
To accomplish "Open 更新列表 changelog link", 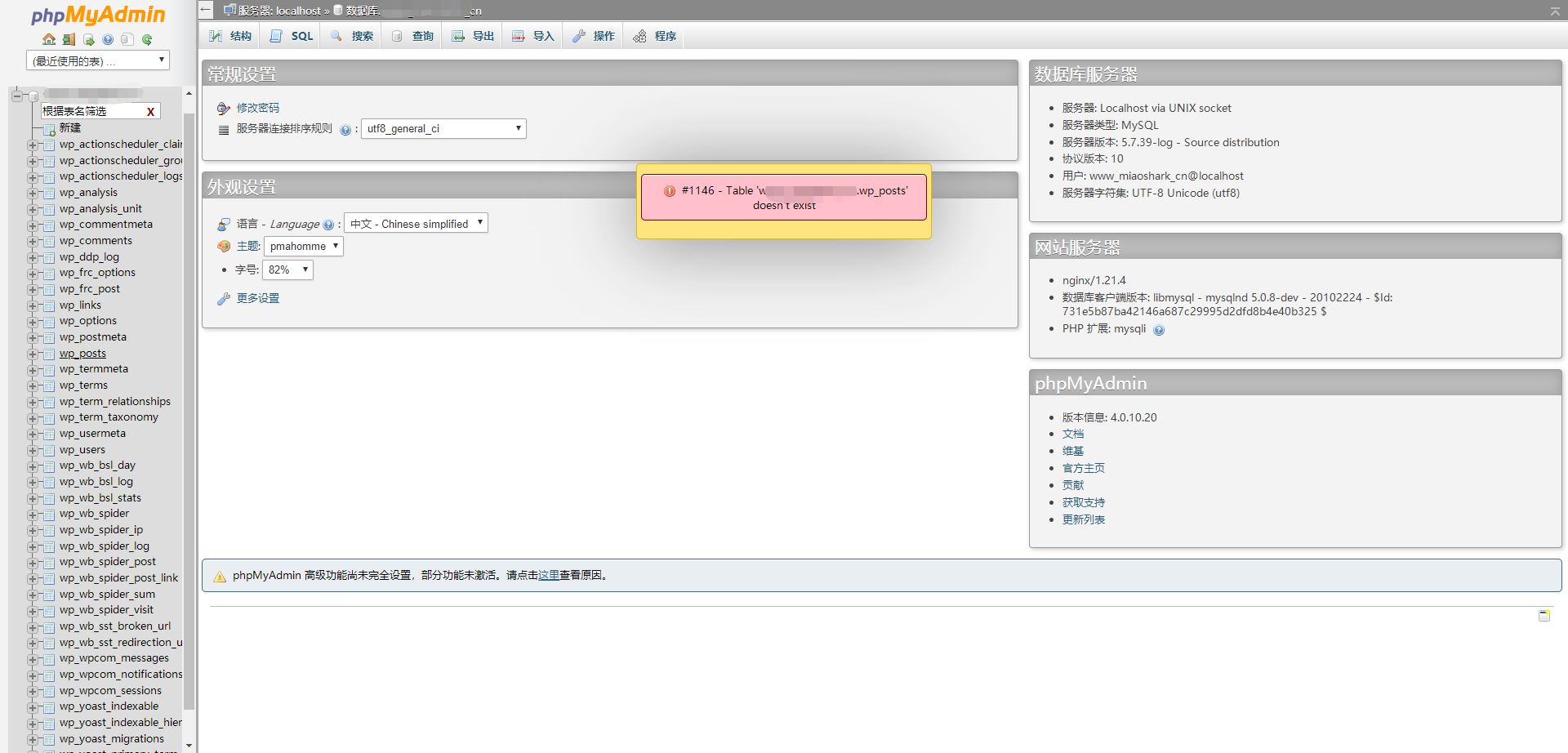I will point(1084,520).
